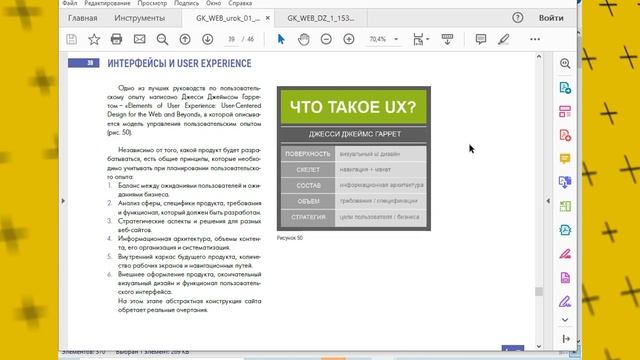Screen dimensions: 640x360
Task: Click the scrolling mode toolbar icon
Action: click(x=447, y=39)
